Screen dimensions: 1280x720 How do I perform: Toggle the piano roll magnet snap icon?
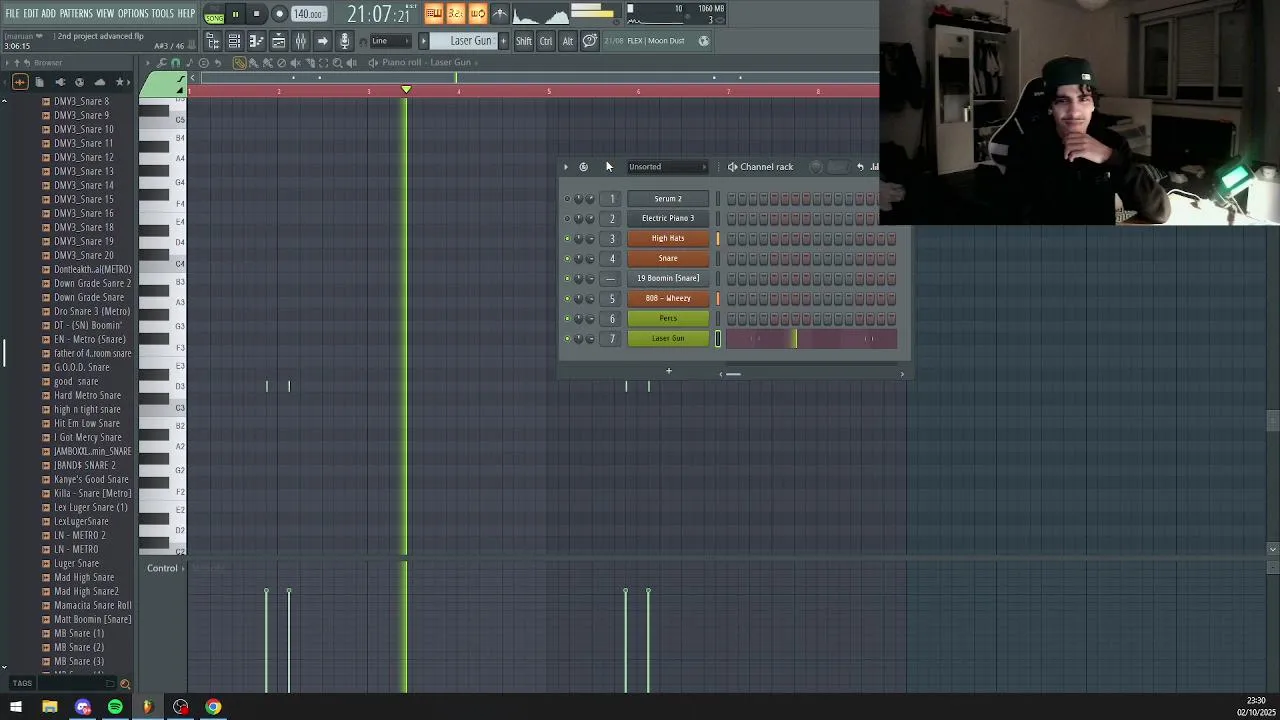[176, 62]
